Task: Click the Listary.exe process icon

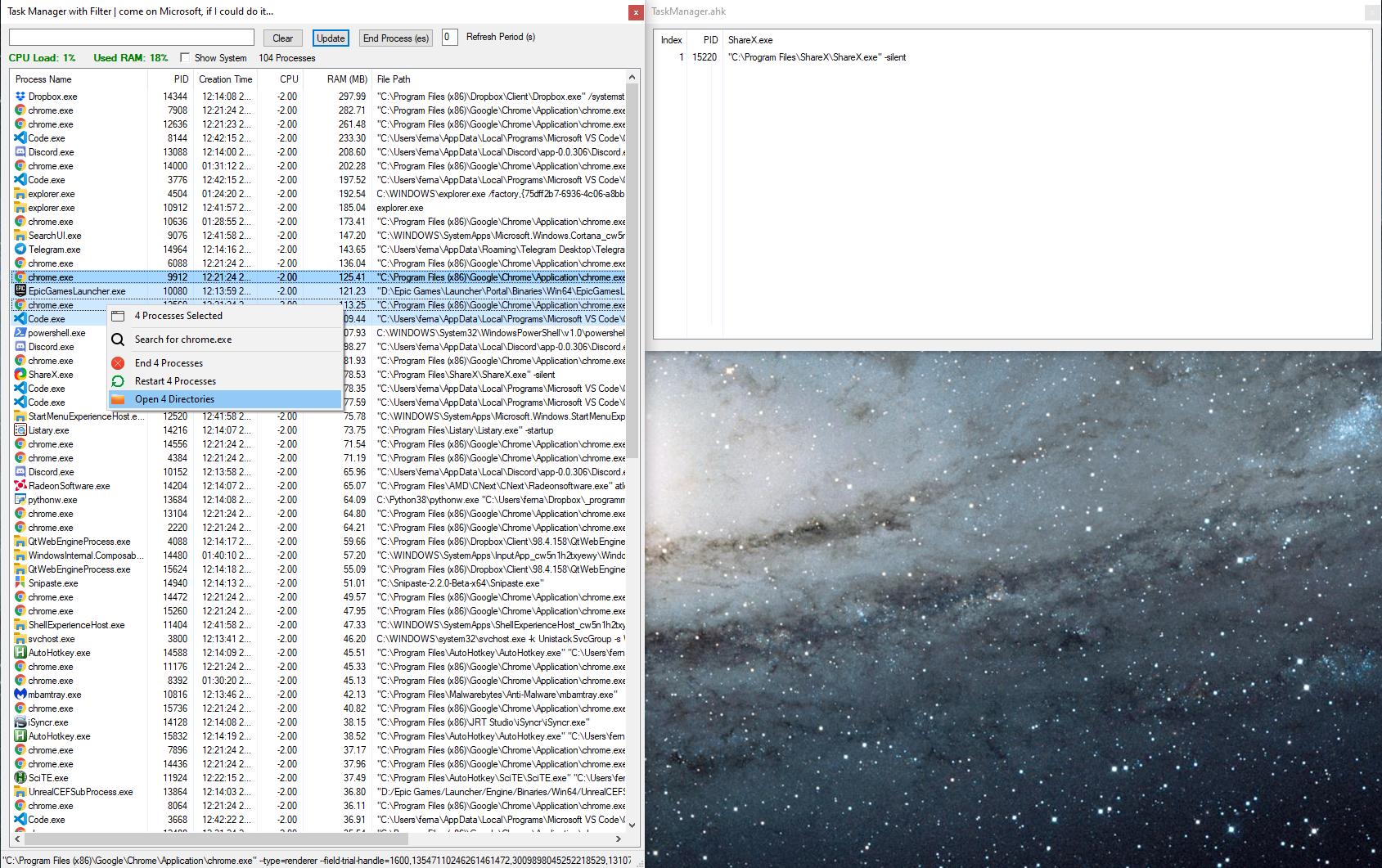Action: (20, 430)
